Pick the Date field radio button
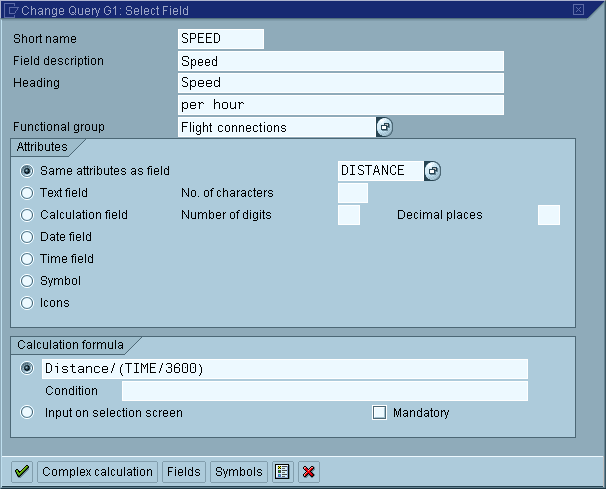This screenshot has height=489, width=606. (27, 237)
